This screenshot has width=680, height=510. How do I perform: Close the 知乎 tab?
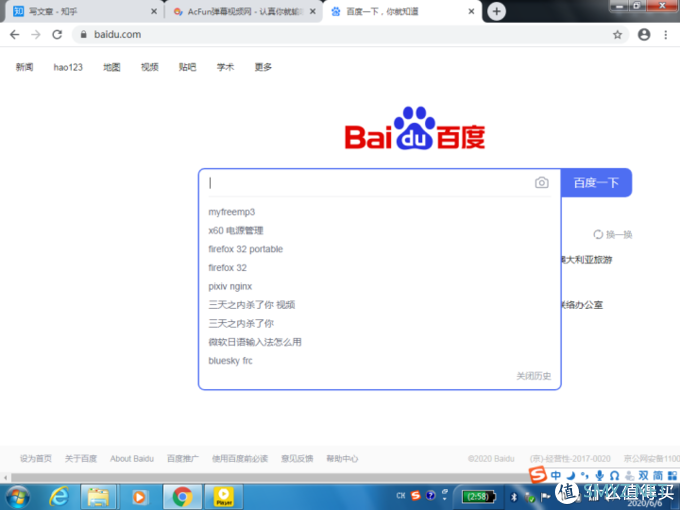click(x=154, y=12)
